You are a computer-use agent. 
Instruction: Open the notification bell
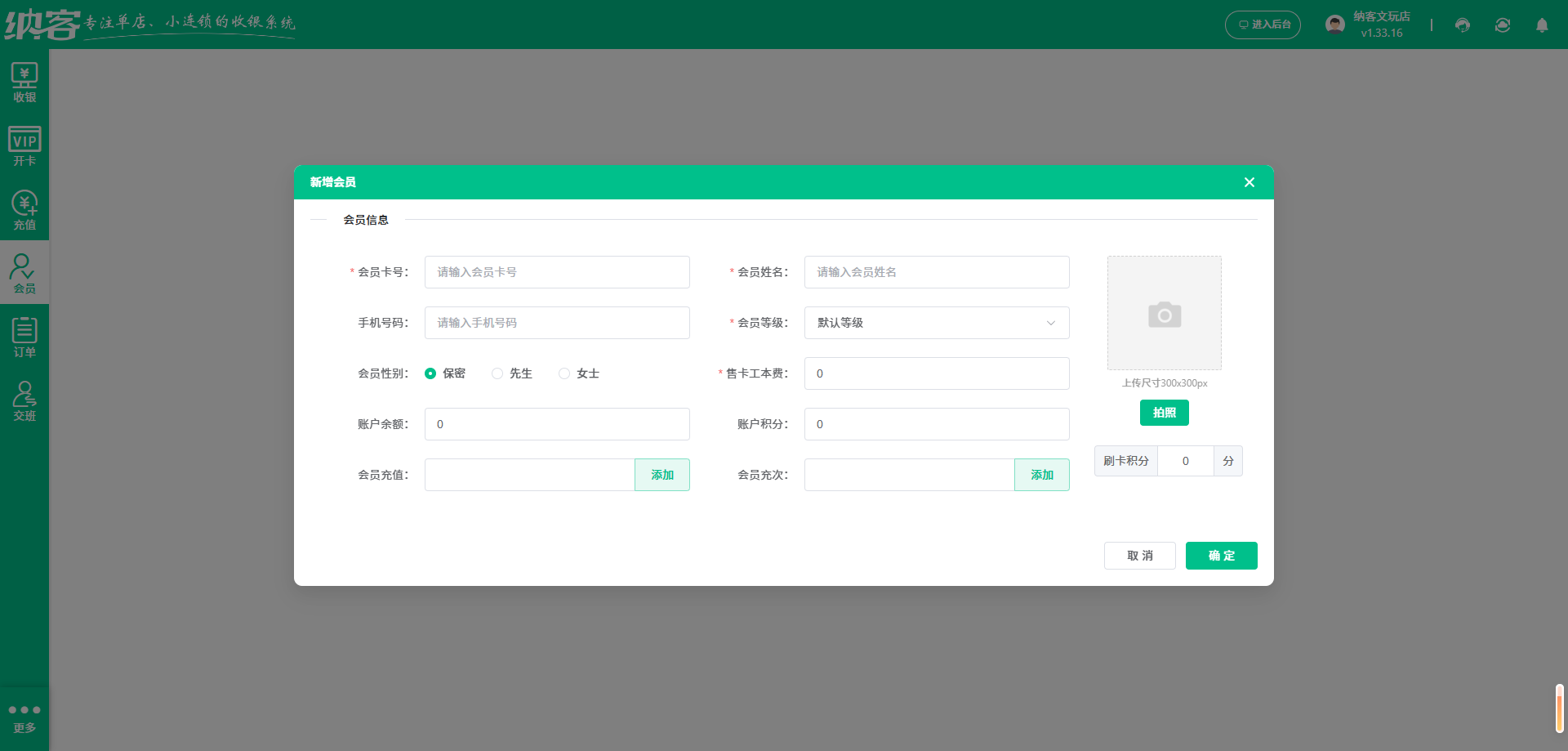coord(1543,25)
